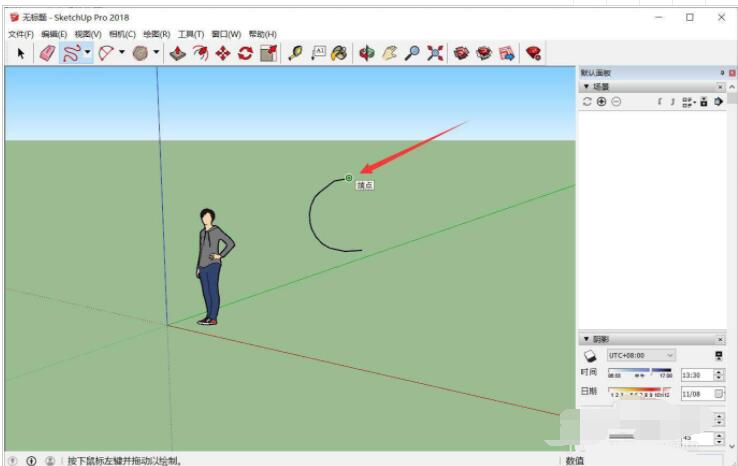Open the date calendar picker icon
Screen dimensions: 738x466
(719, 394)
